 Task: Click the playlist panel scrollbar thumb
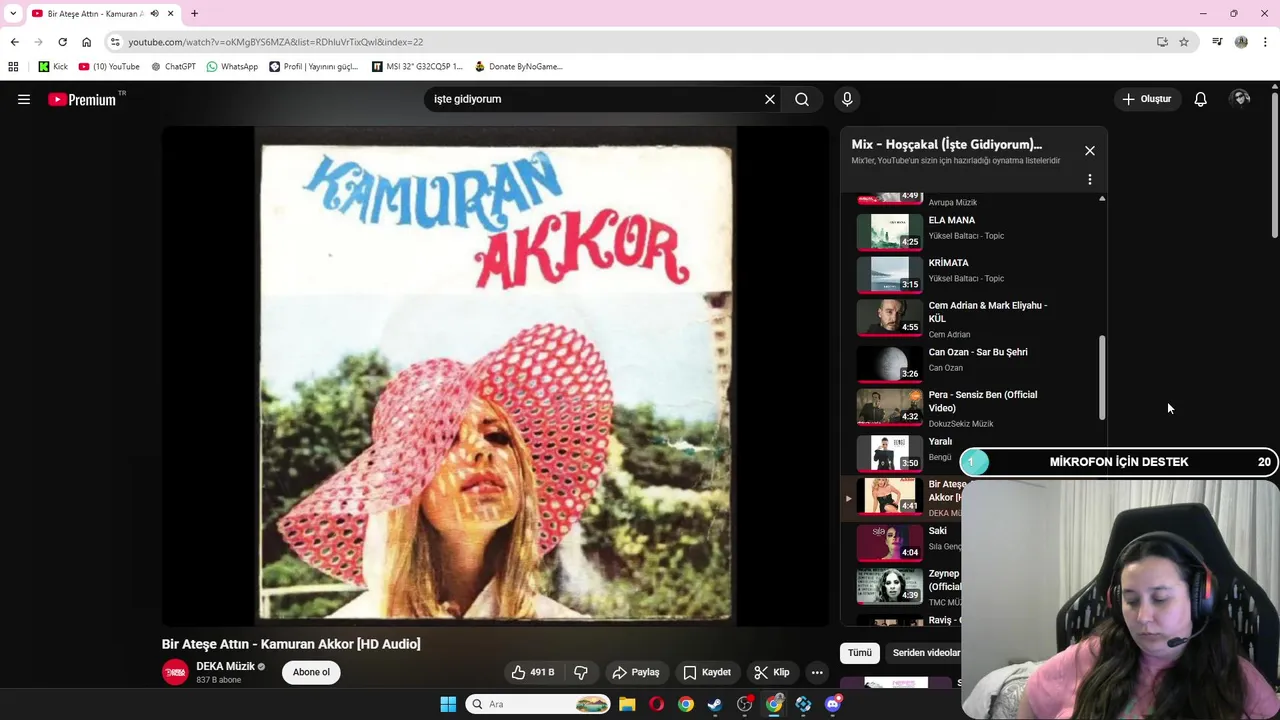pos(1102,377)
